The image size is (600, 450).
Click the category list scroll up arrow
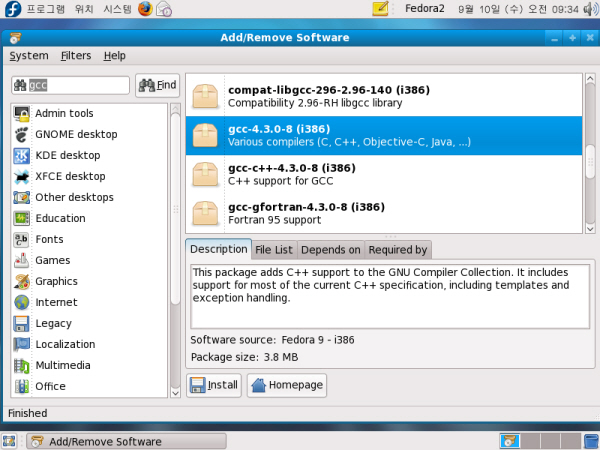tap(175, 108)
